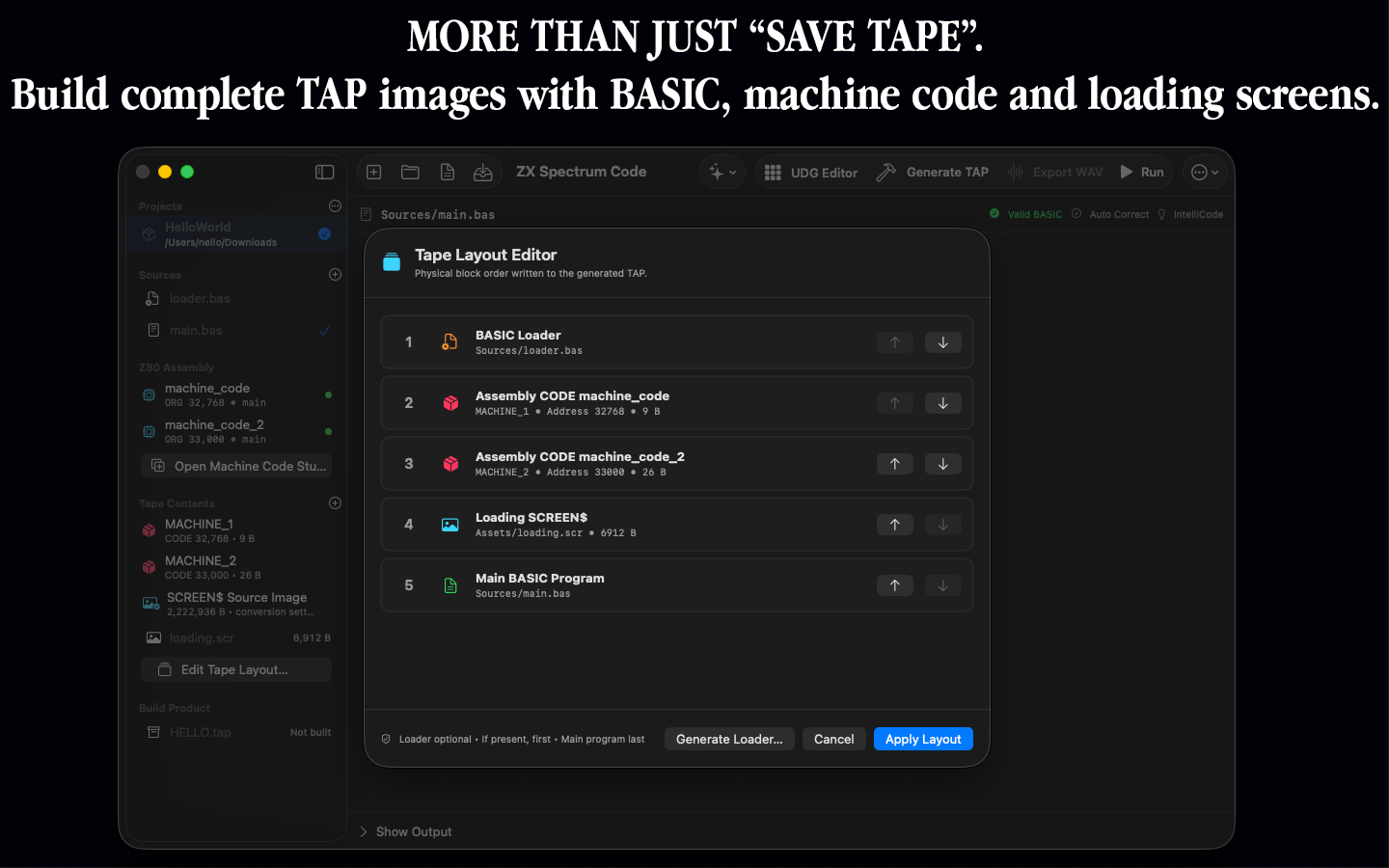
Task: Select Main BASIC Program row
Action: coord(677,585)
